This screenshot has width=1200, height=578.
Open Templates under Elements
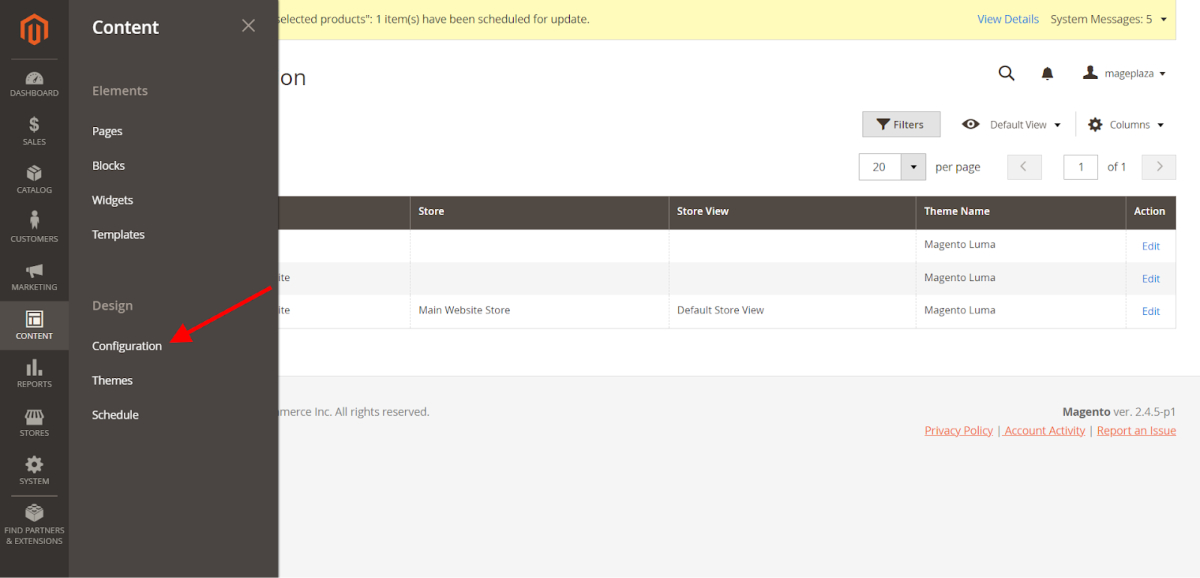click(118, 234)
